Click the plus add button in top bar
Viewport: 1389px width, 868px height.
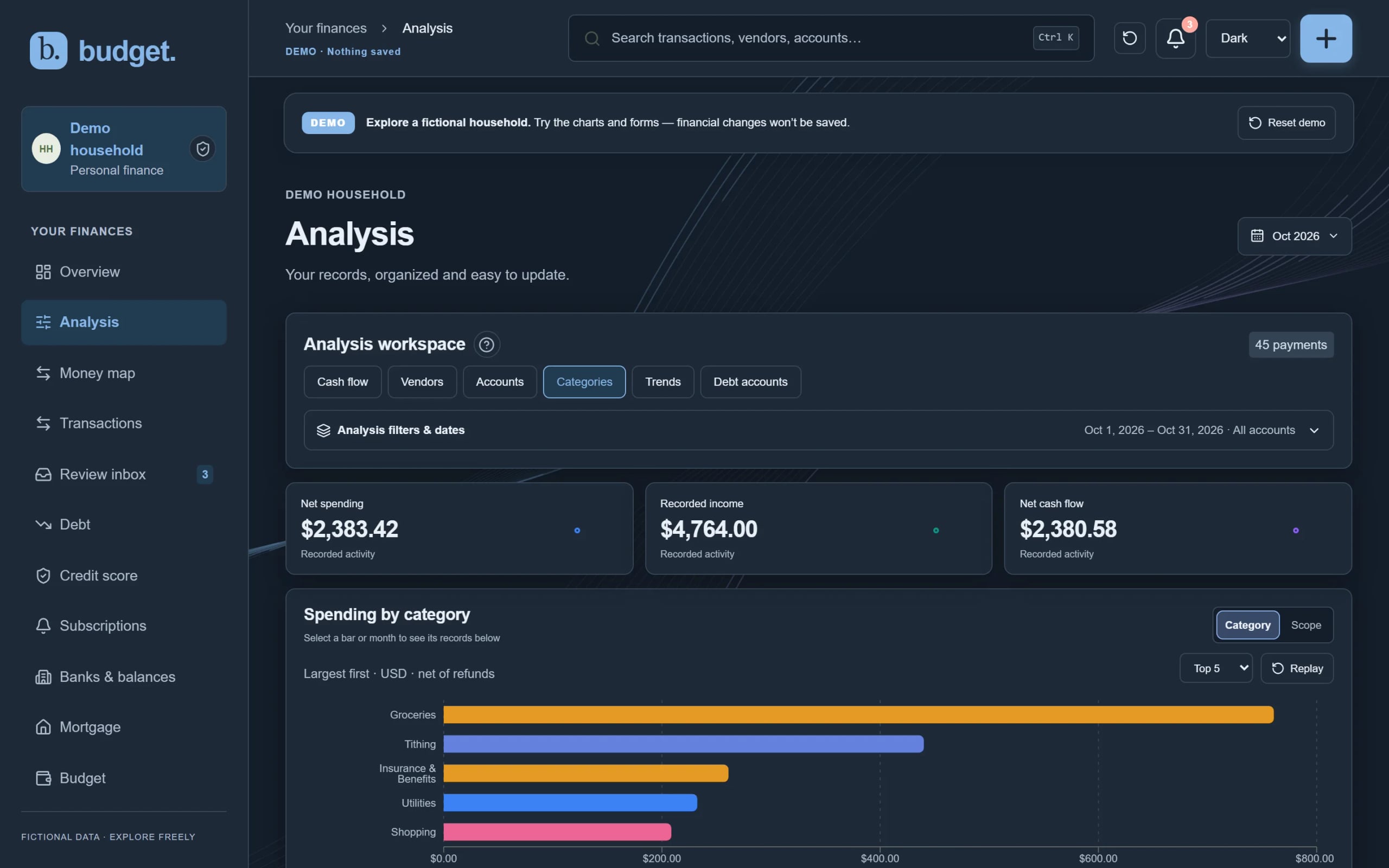pyautogui.click(x=1326, y=39)
